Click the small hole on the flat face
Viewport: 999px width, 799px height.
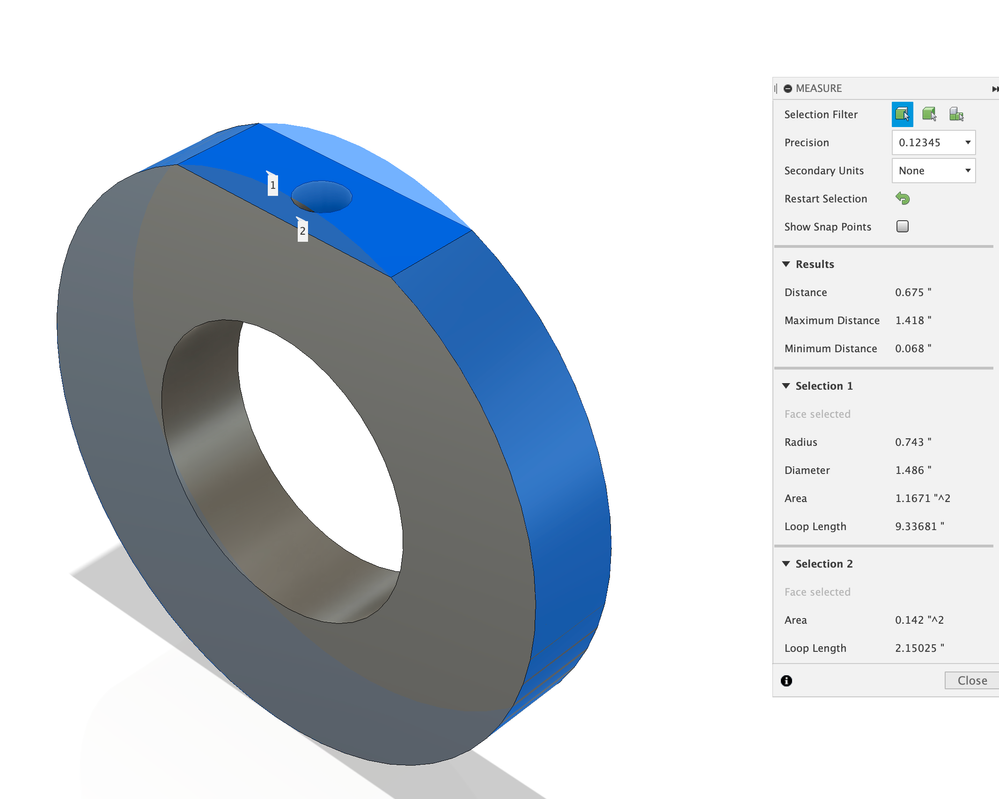pyautogui.click(x=322, y=197)
